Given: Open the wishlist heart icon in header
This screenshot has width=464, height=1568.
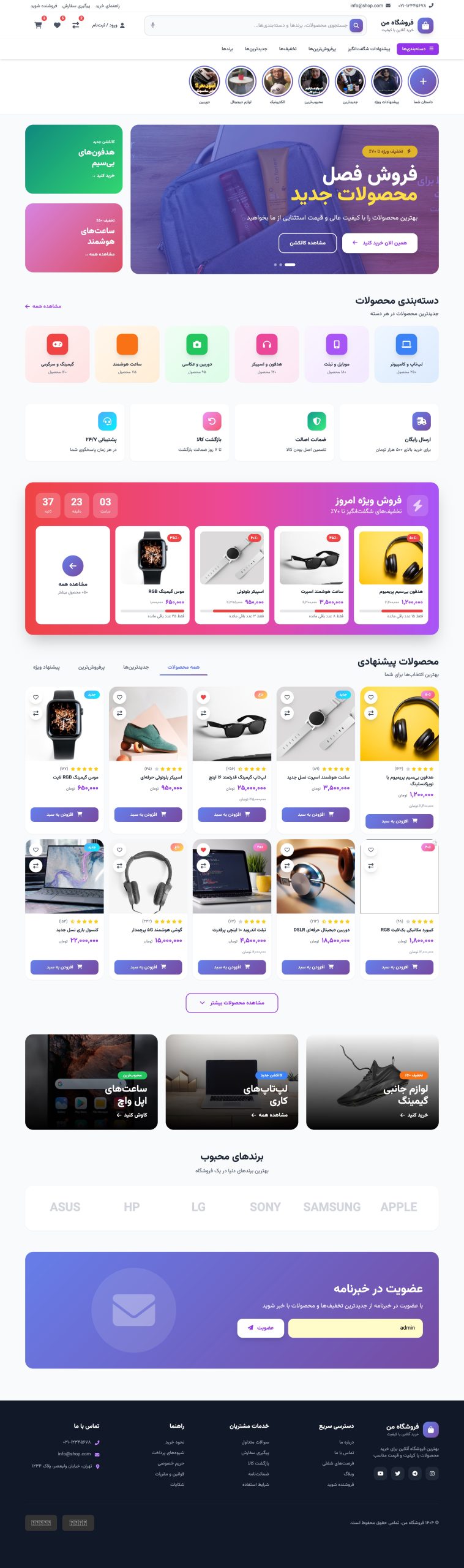Looking at the screenshot, I should coord(57,25).
